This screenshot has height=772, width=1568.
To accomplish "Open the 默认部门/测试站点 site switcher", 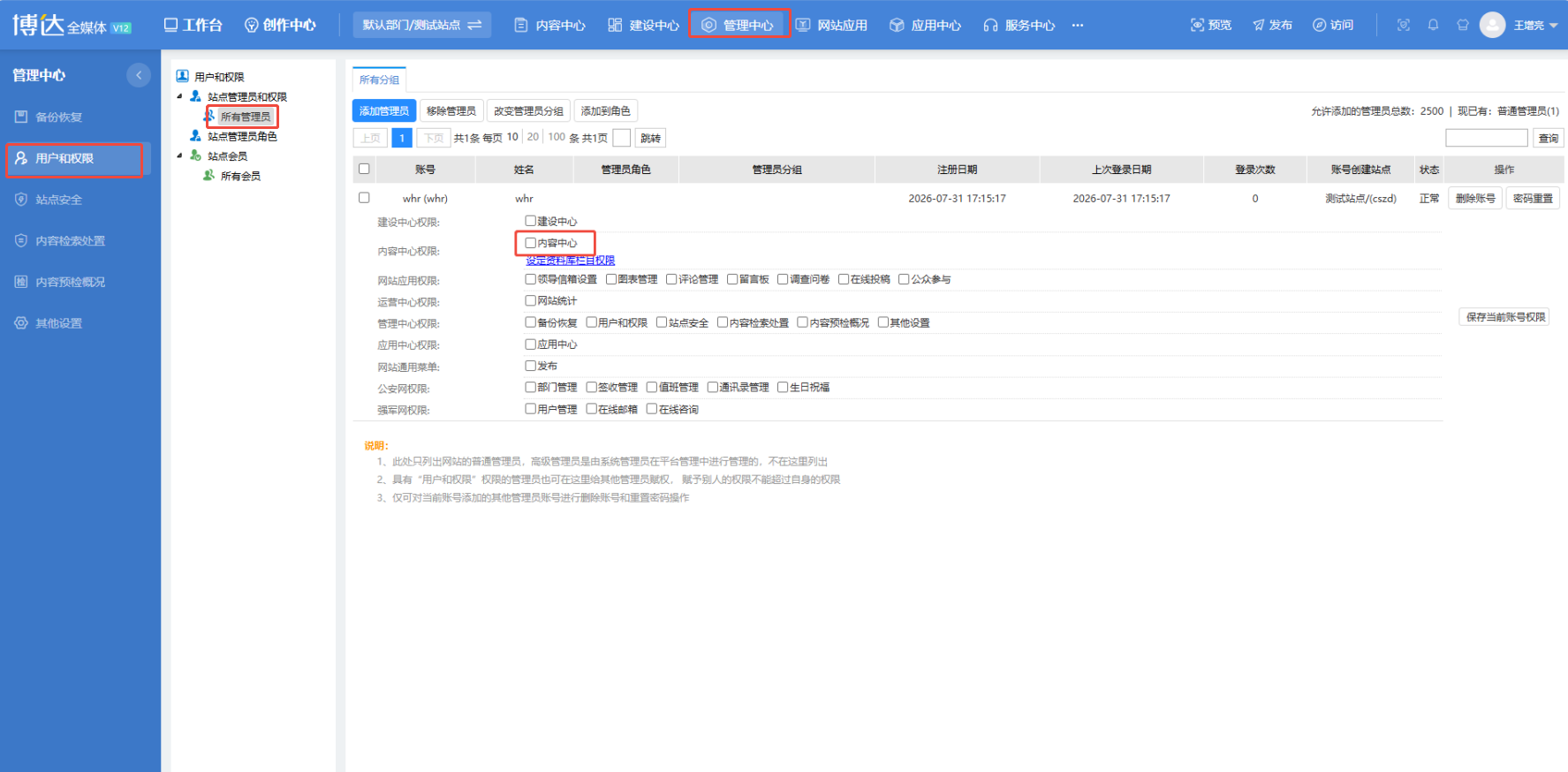I will pos(422,25).
